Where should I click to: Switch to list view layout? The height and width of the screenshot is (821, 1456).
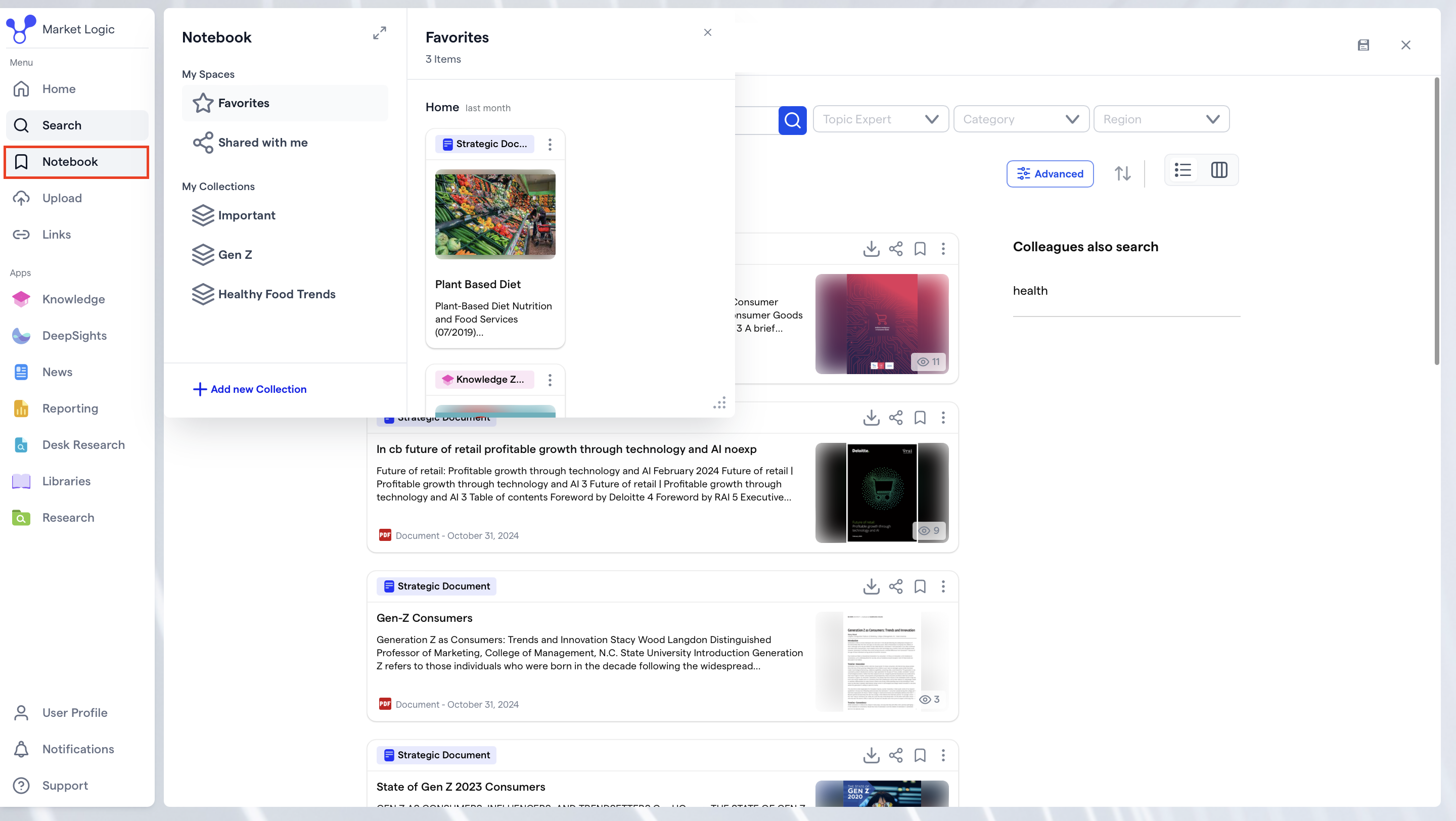point(1182,170)
